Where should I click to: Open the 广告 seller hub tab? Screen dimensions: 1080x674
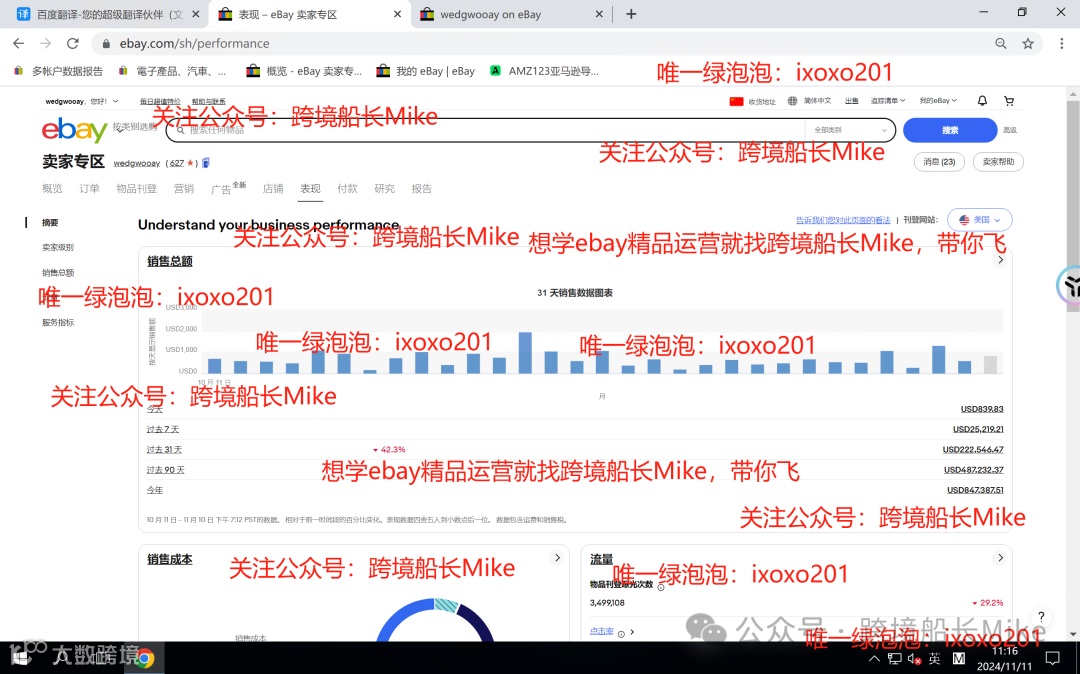pyautogui.click(x=221, y=189)
